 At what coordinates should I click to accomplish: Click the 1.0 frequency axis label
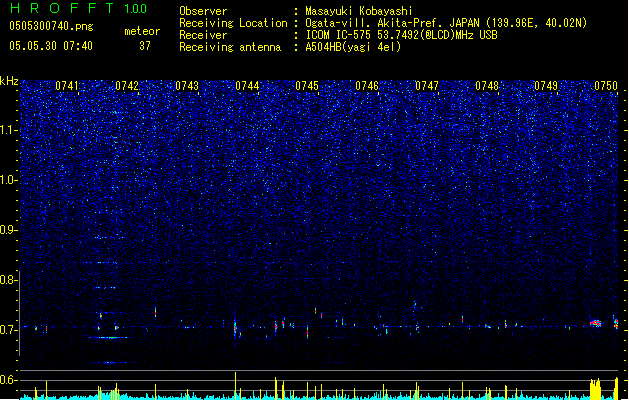pyautogui.click(x=8, y=180)
